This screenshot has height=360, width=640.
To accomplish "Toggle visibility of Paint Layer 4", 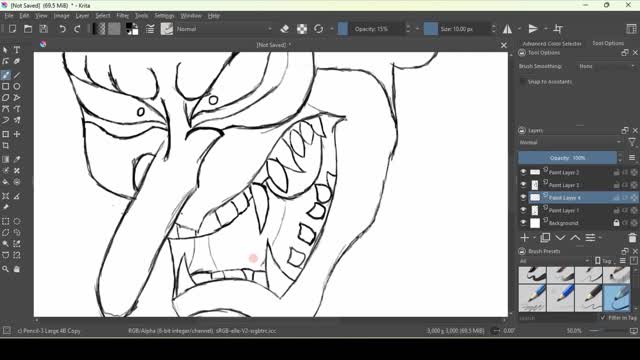I will coord(523,198).
